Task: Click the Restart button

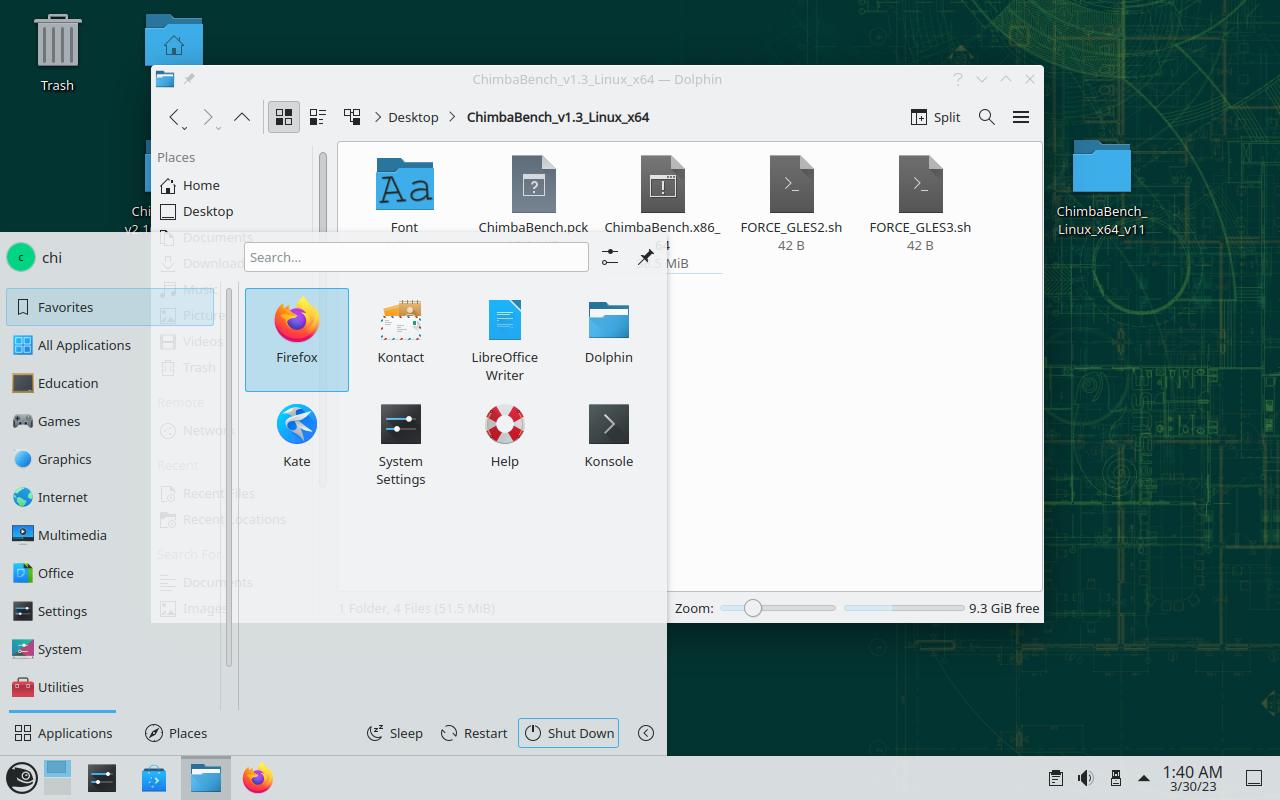Action: pyautogui.click(x=474, y=733)
